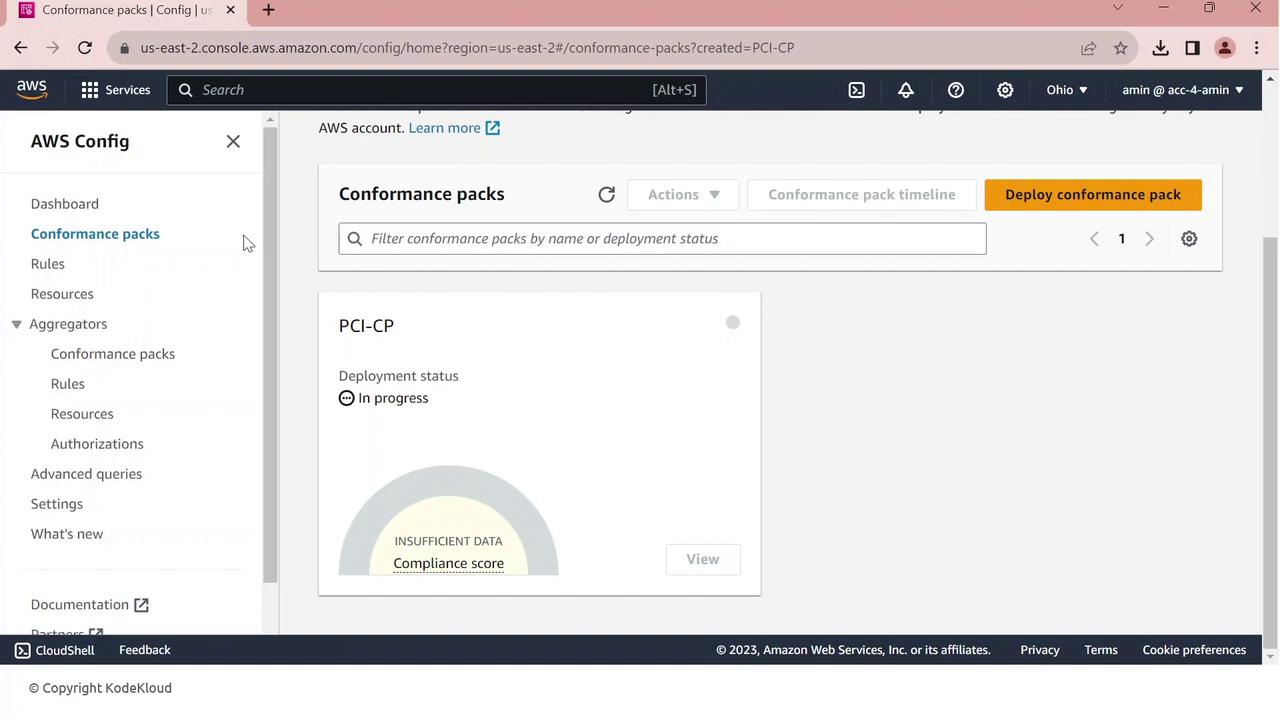
Task: Click the Conformance pack timeline button
Action: 862,195
